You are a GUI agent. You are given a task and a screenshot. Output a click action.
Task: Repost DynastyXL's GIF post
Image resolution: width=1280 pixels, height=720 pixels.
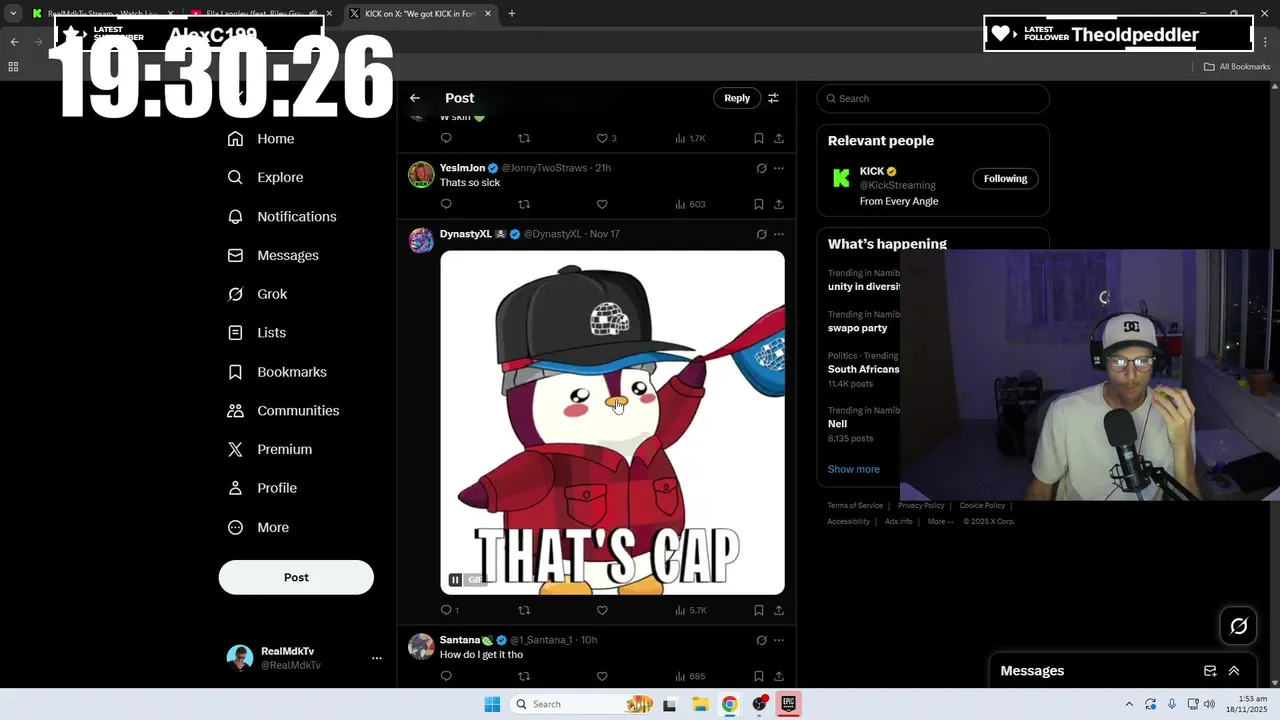tap(524, 610)
